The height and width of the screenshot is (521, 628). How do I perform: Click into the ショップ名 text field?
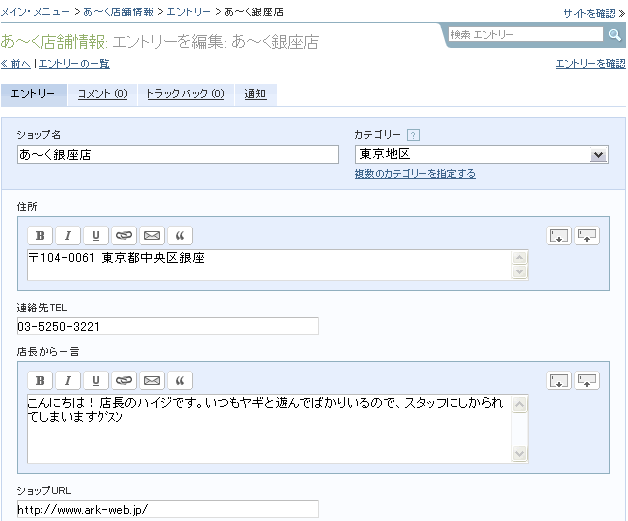click(178, 154)
